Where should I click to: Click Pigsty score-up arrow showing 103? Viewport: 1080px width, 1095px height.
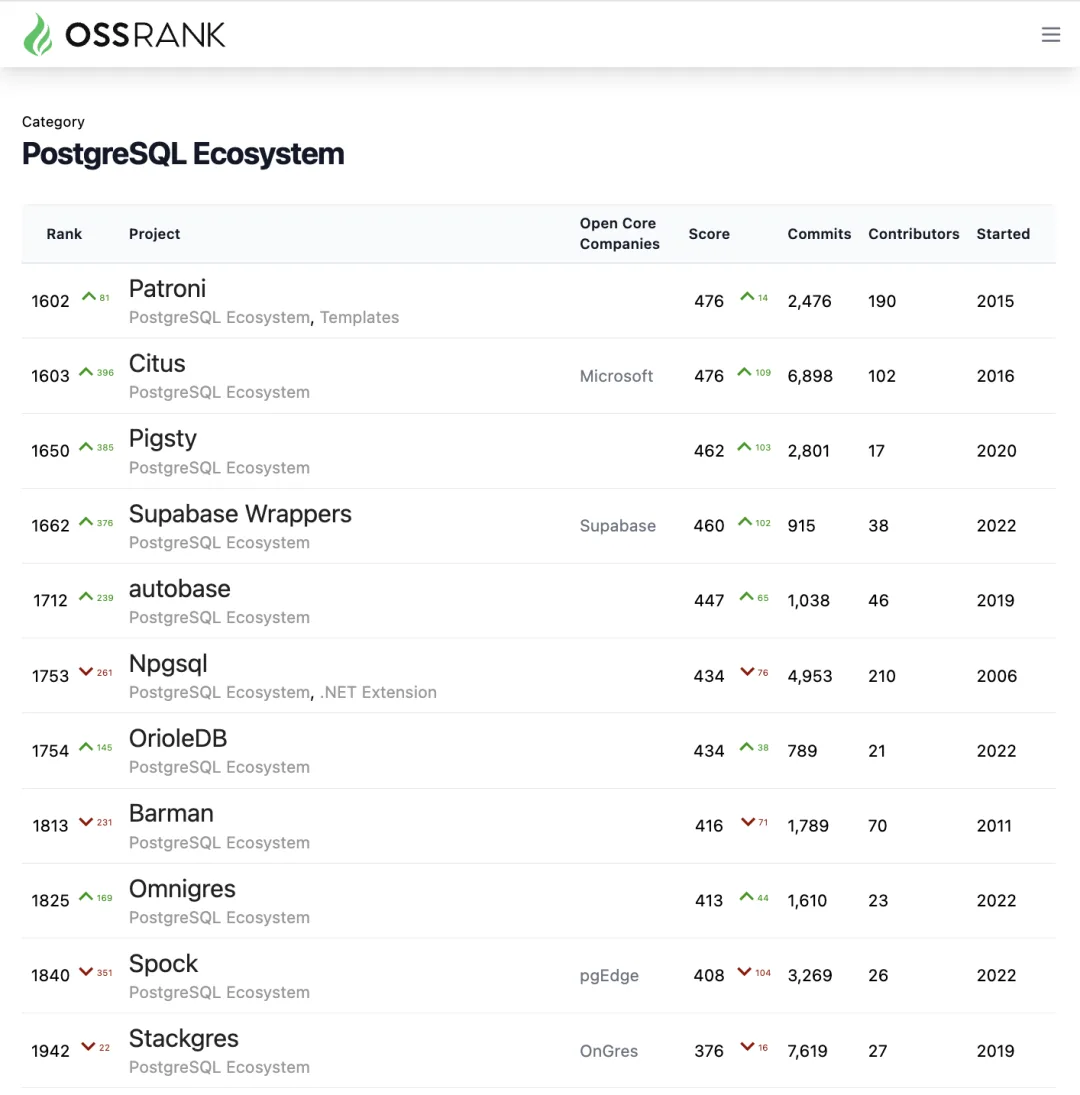click(745, 446)
